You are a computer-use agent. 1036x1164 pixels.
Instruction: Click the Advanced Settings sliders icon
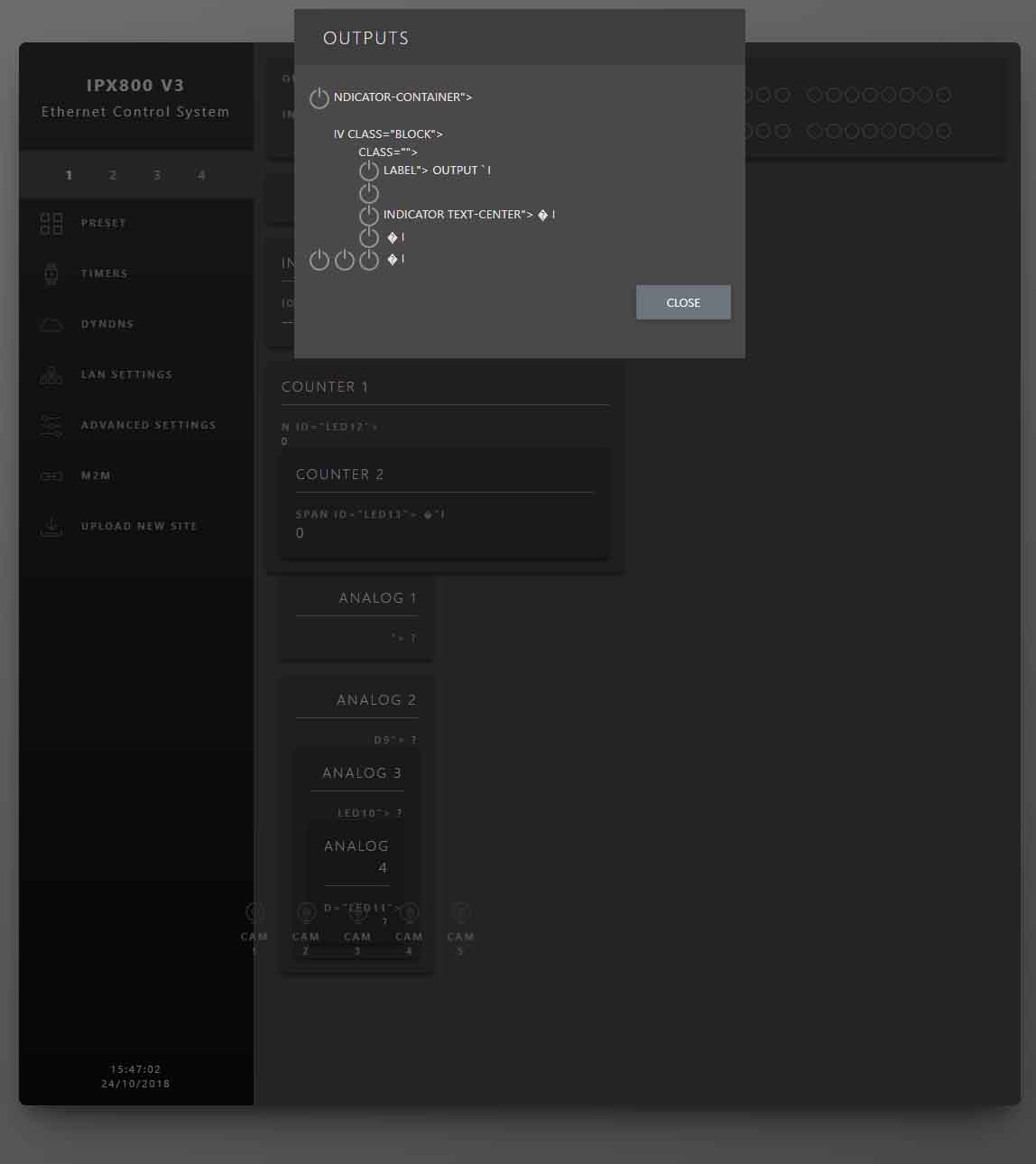[x=51, y=425]
